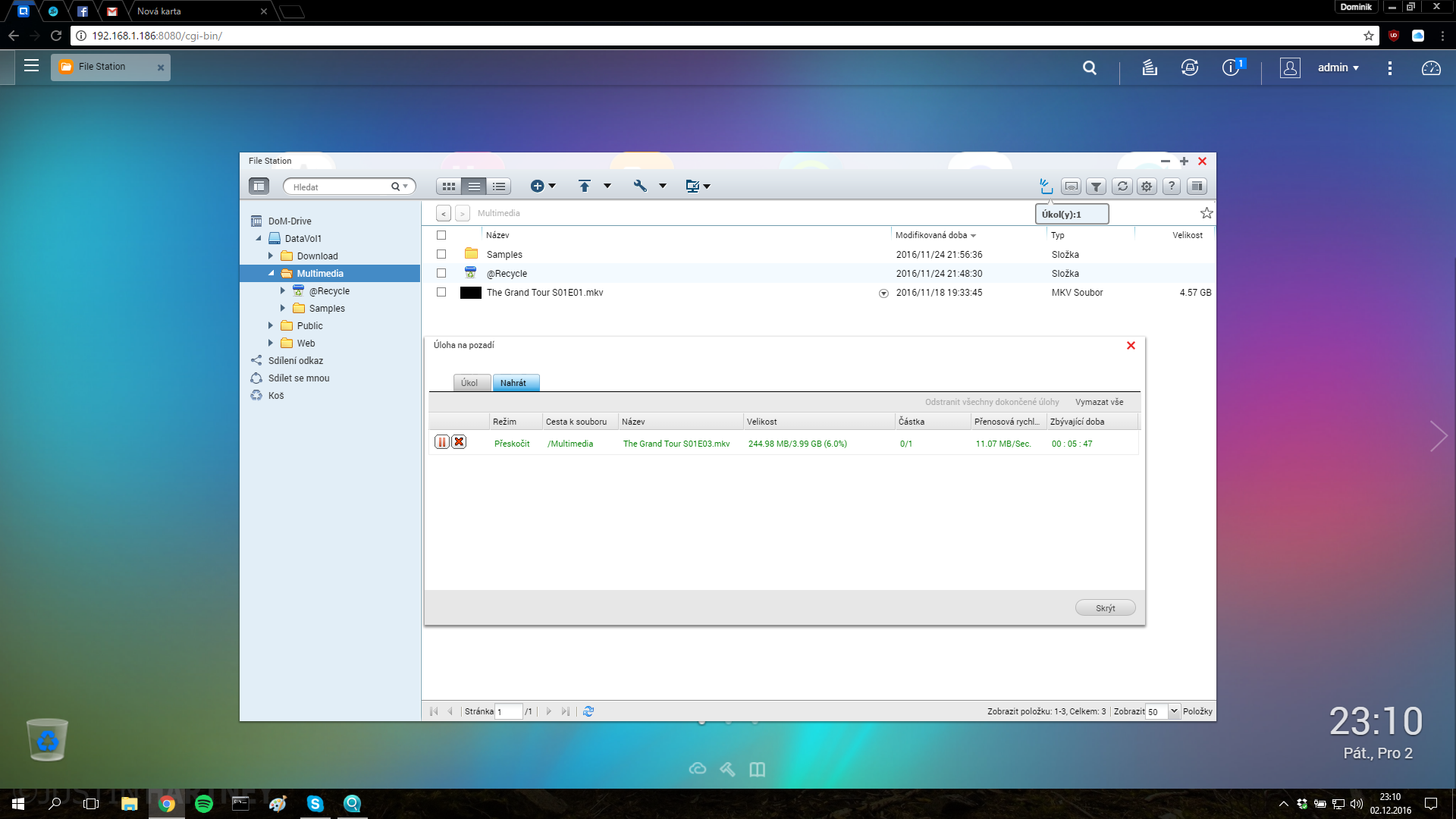The image size is (1456, 819).
Task: Switch to thumbnail grid view
Action: (449, 187)
